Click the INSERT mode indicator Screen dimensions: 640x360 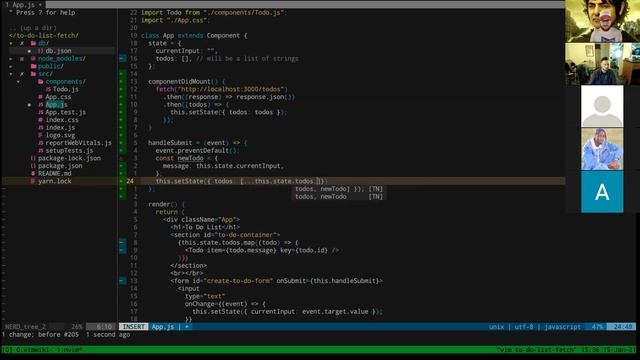click(x=133, y=327)
